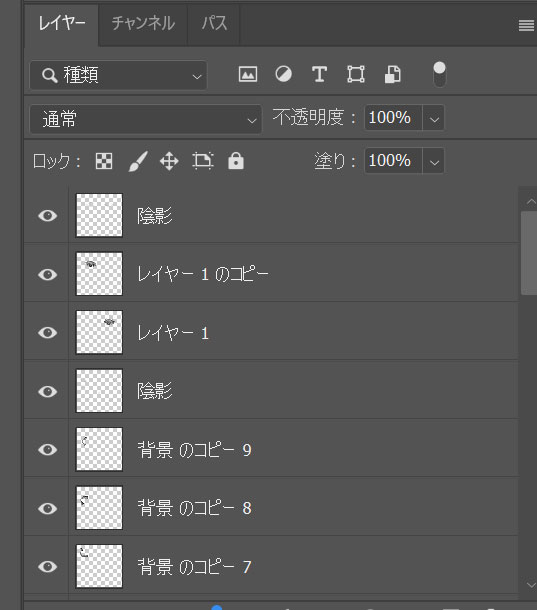The width and height of the screenshot is (537, 610).
Task: Switch to the パス tab
Action: [x=214, y=23]
